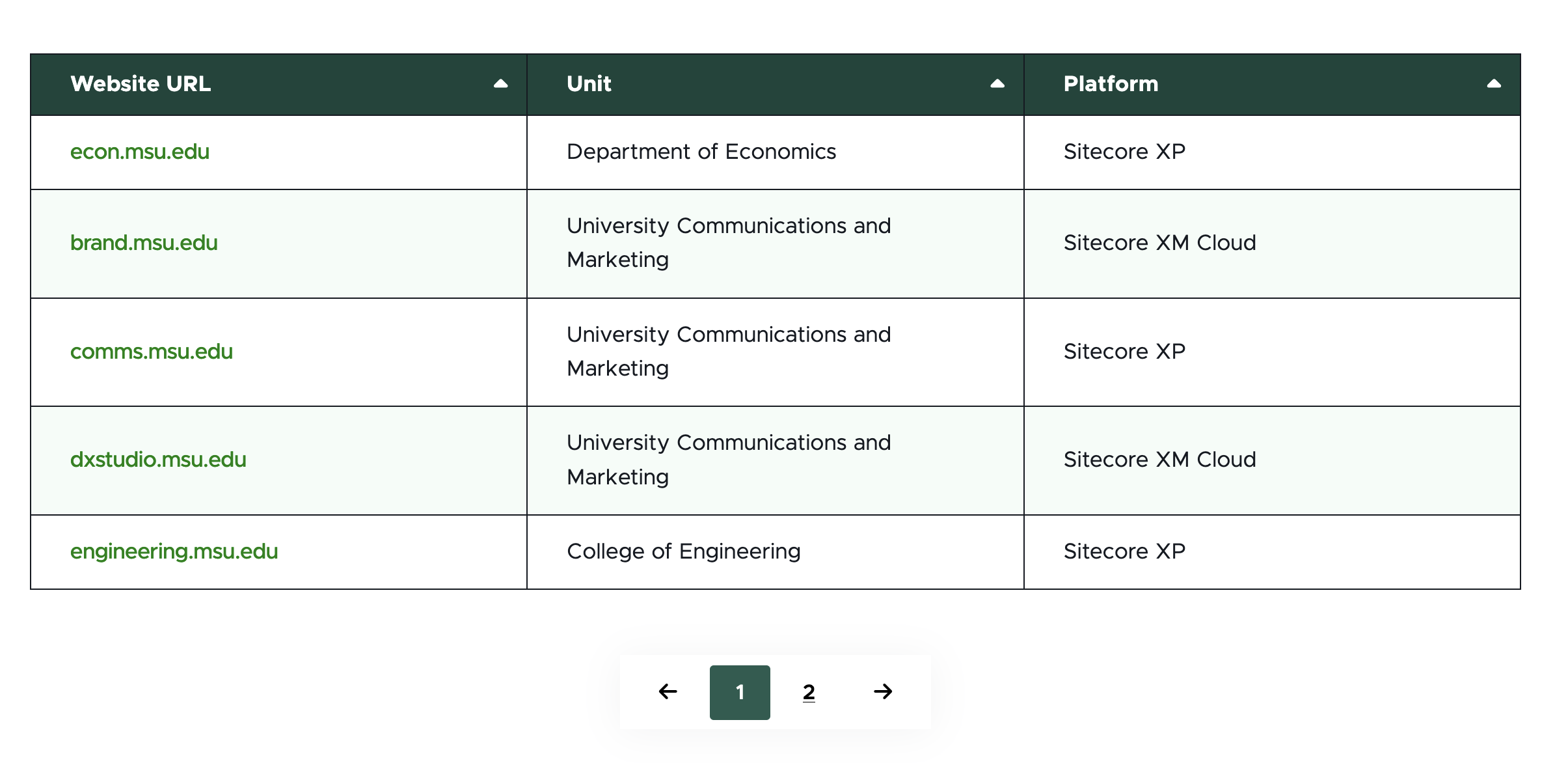This screenshot has width=1568, height=763.
Task: Select the Unit cell in the dxstudio.msu.edu row
Action: (776, 460)
